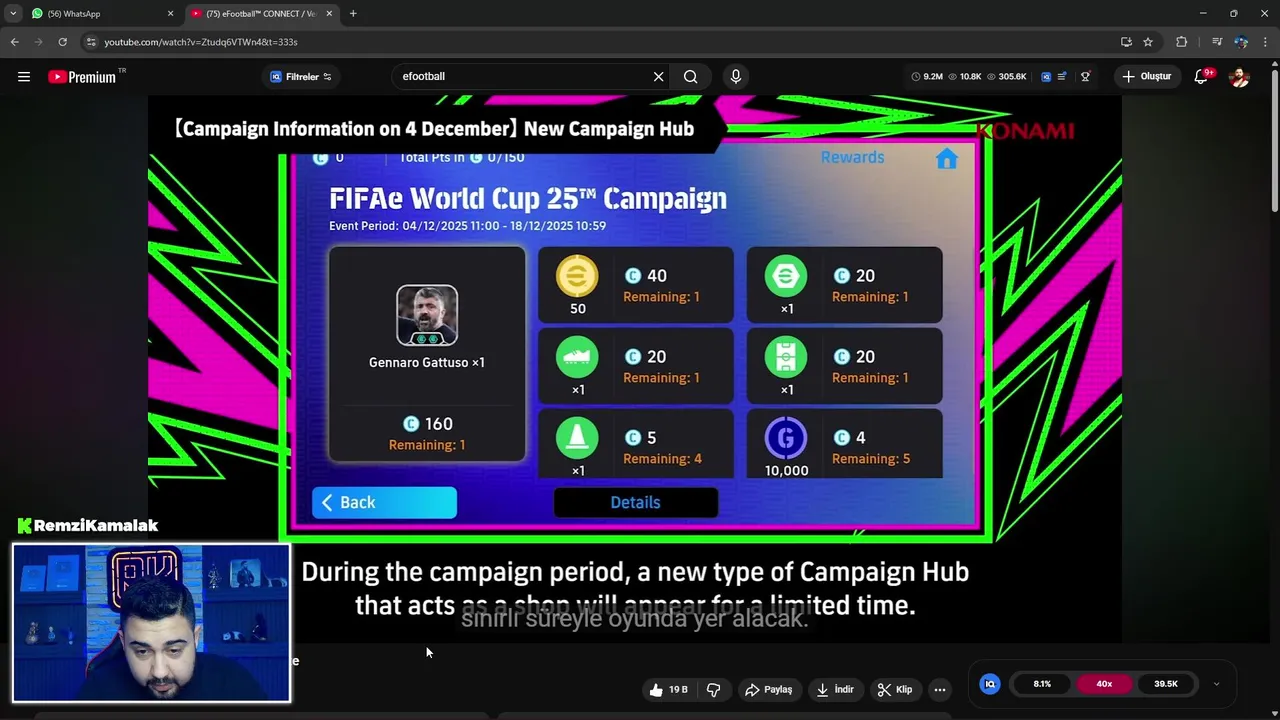Install app icon in address bar

(1126, 42)
